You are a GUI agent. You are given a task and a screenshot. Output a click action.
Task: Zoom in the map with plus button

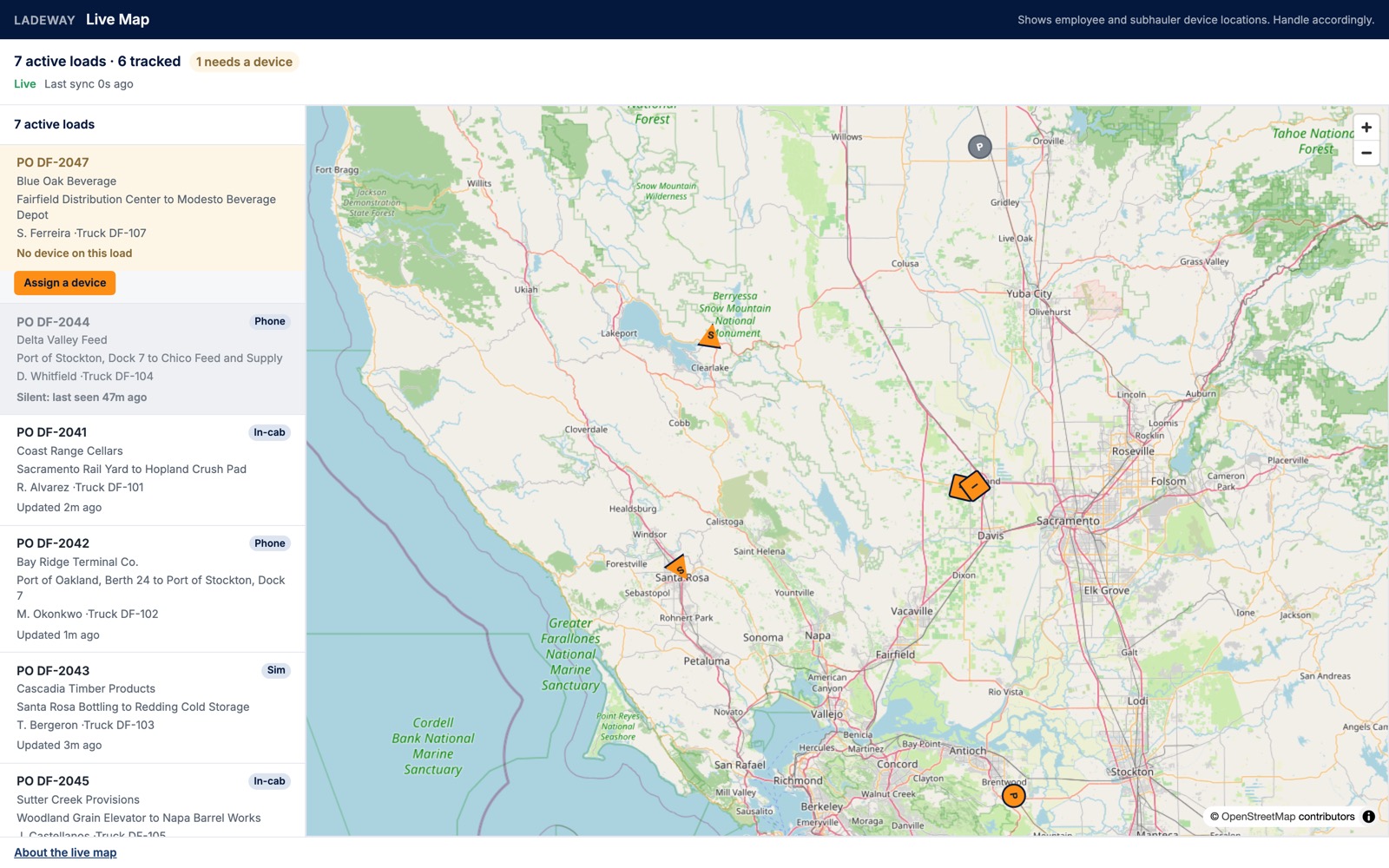1366,128
